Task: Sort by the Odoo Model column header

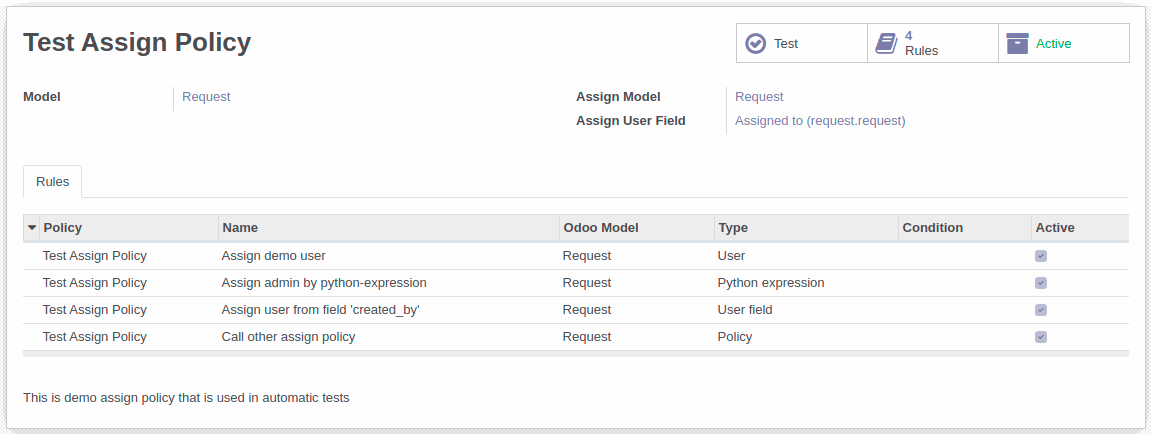Action: (x=636, y=228)
